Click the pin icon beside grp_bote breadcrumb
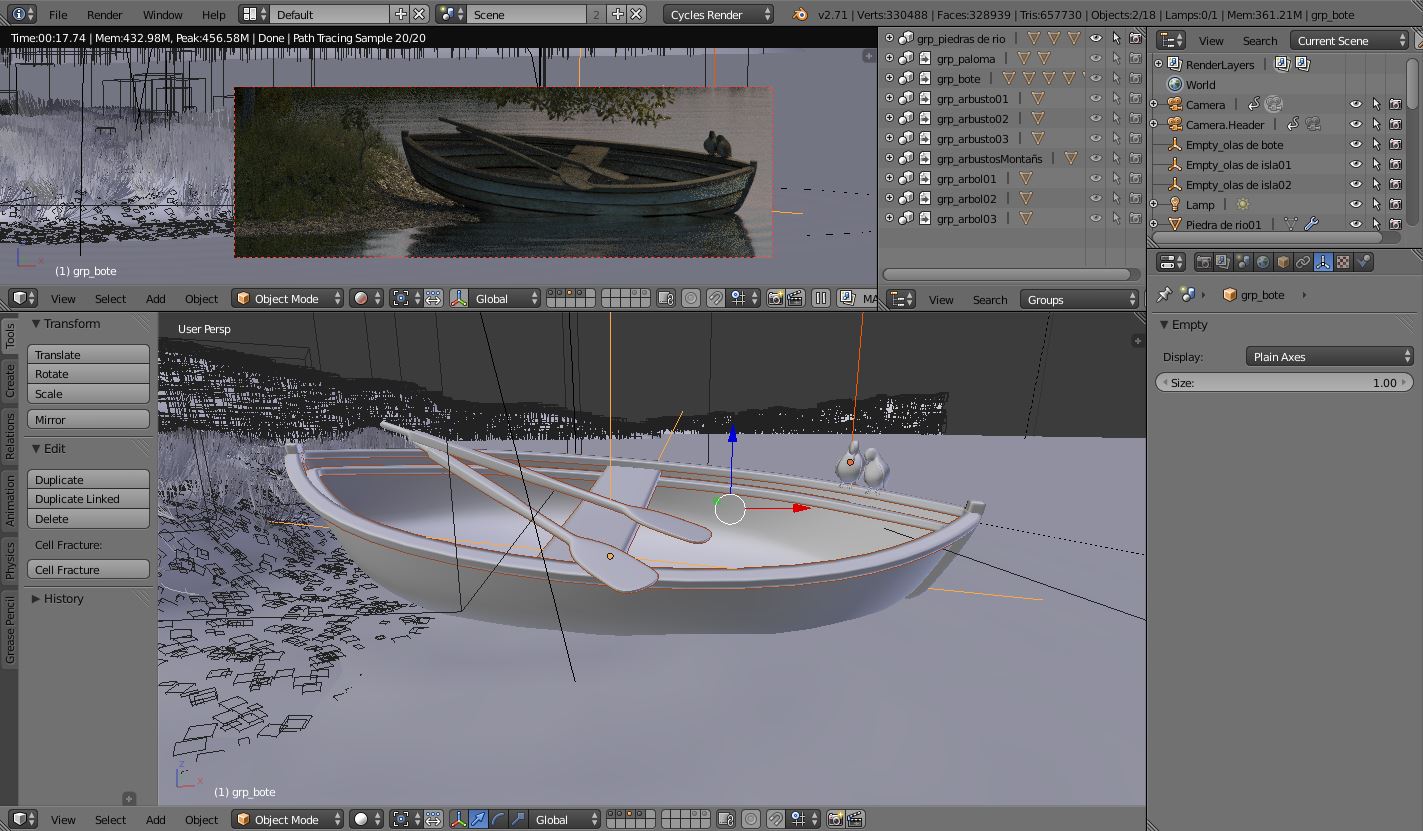 (x=1164, y=295)
